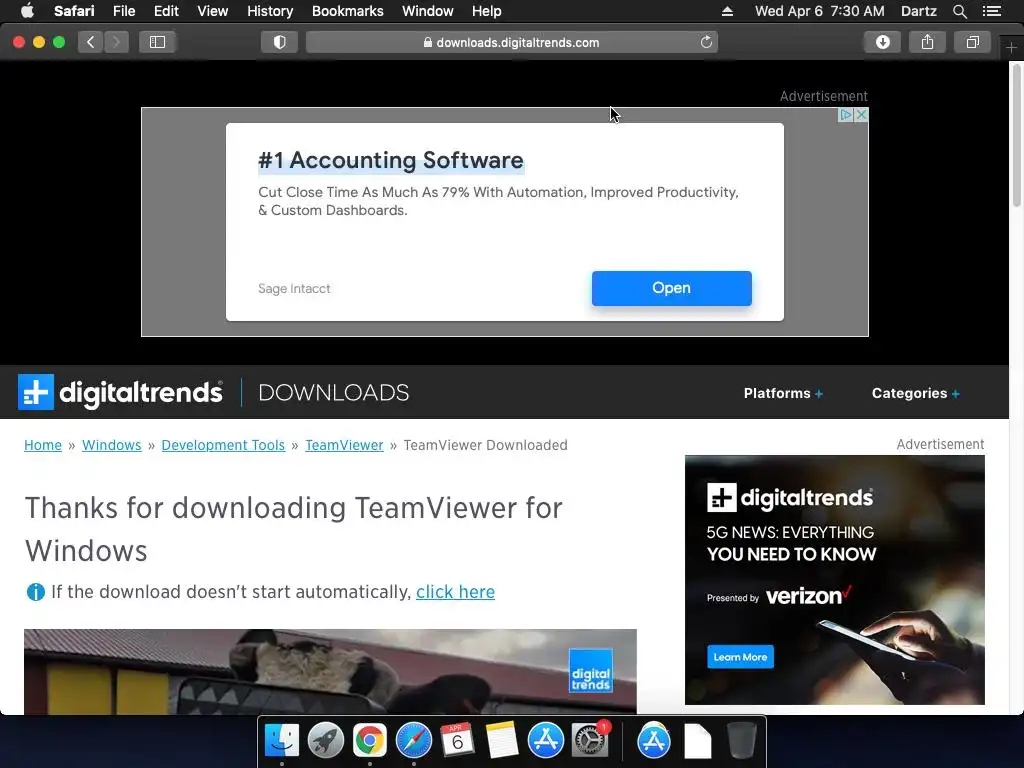Screen dimensions: 1024x768
Task: Switch to Safari in the dock
Action: coord(413,741)
